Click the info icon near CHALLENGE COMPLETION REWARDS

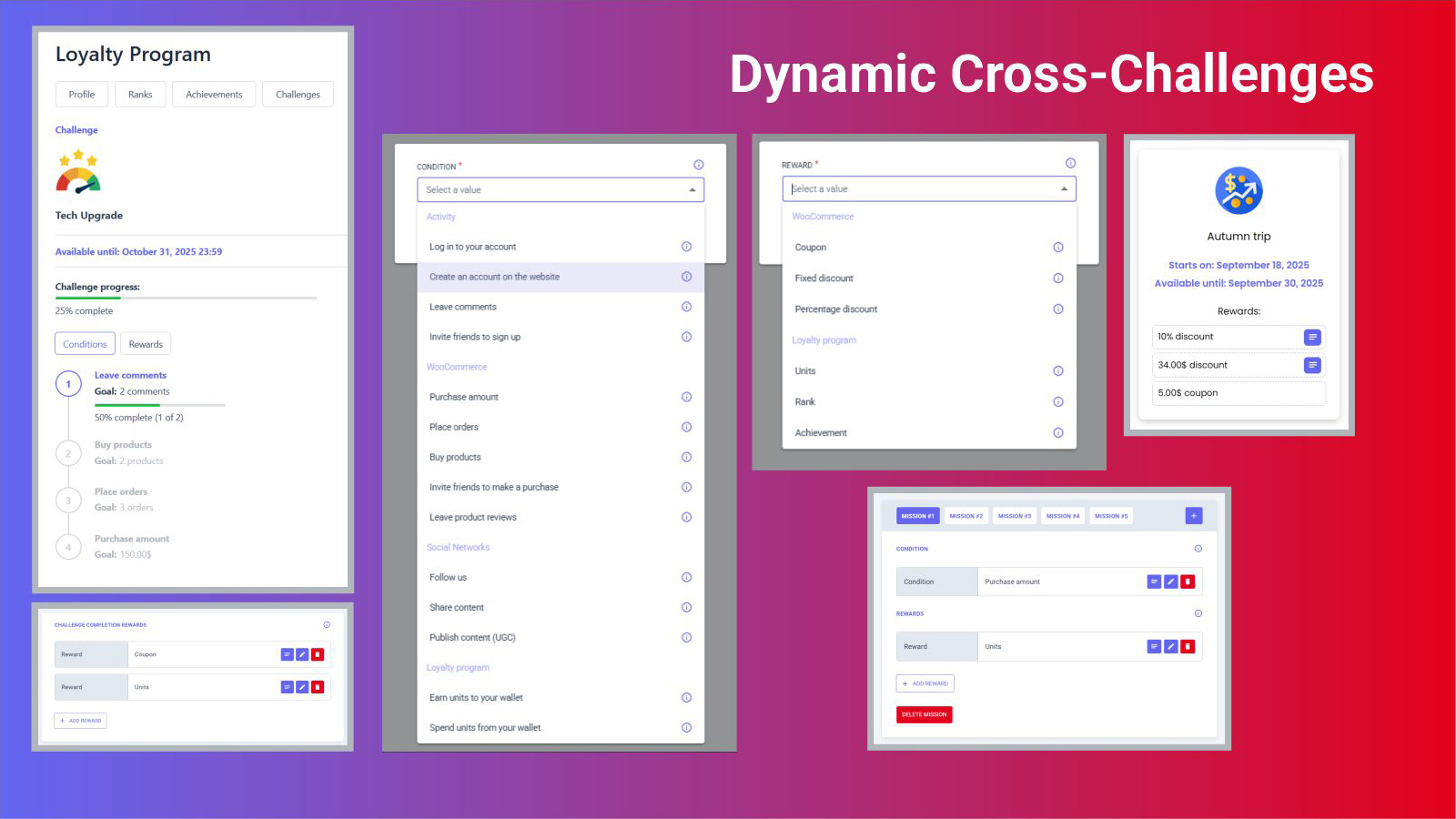coord(327,625)
